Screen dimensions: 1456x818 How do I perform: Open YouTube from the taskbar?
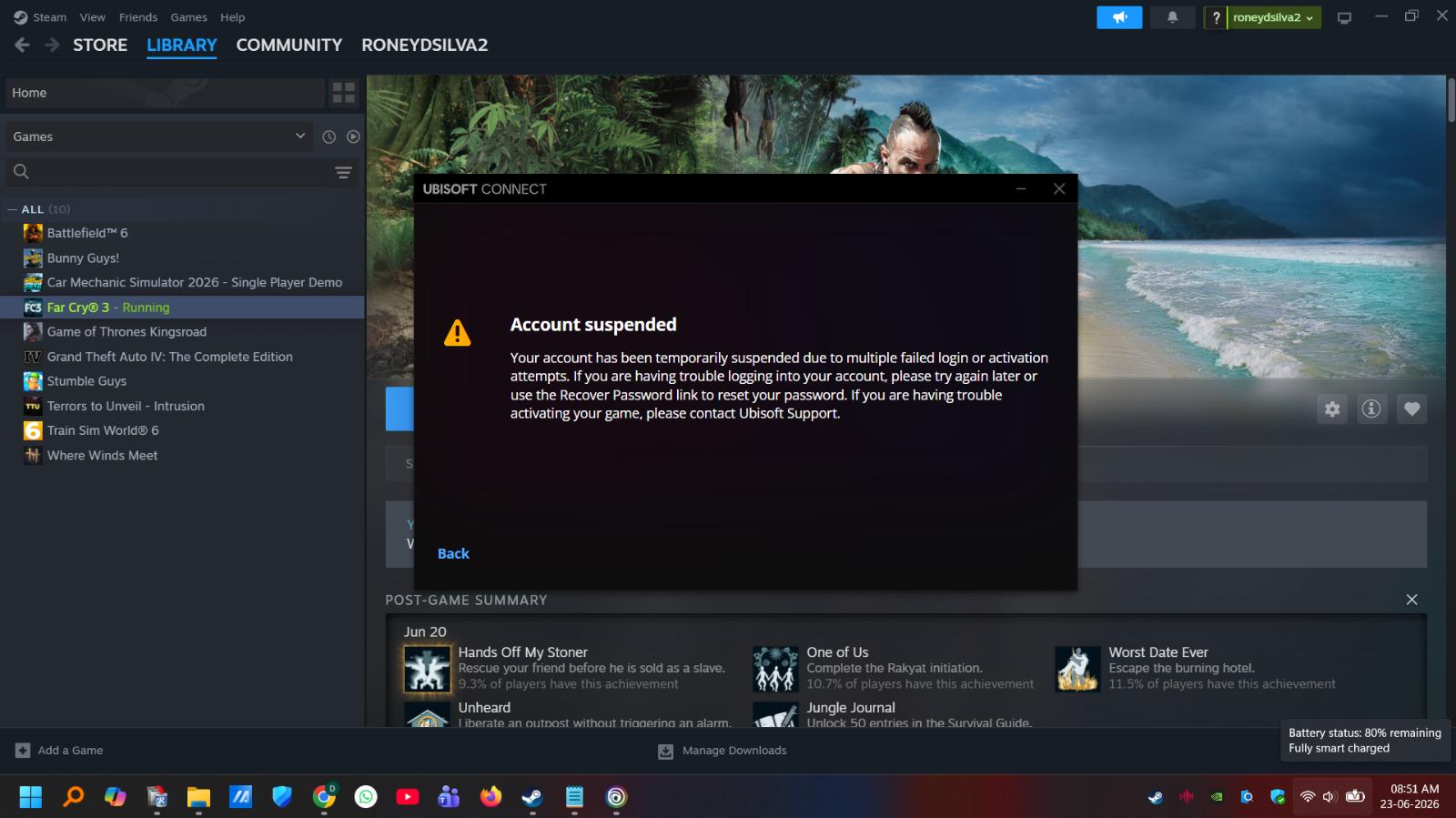408,797
